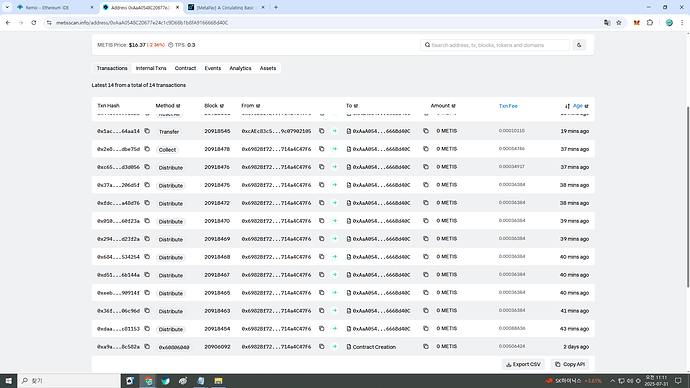Sort by Method column
Image resolution: width=690 pixels, height=388 pixels.
coord(178,106)
